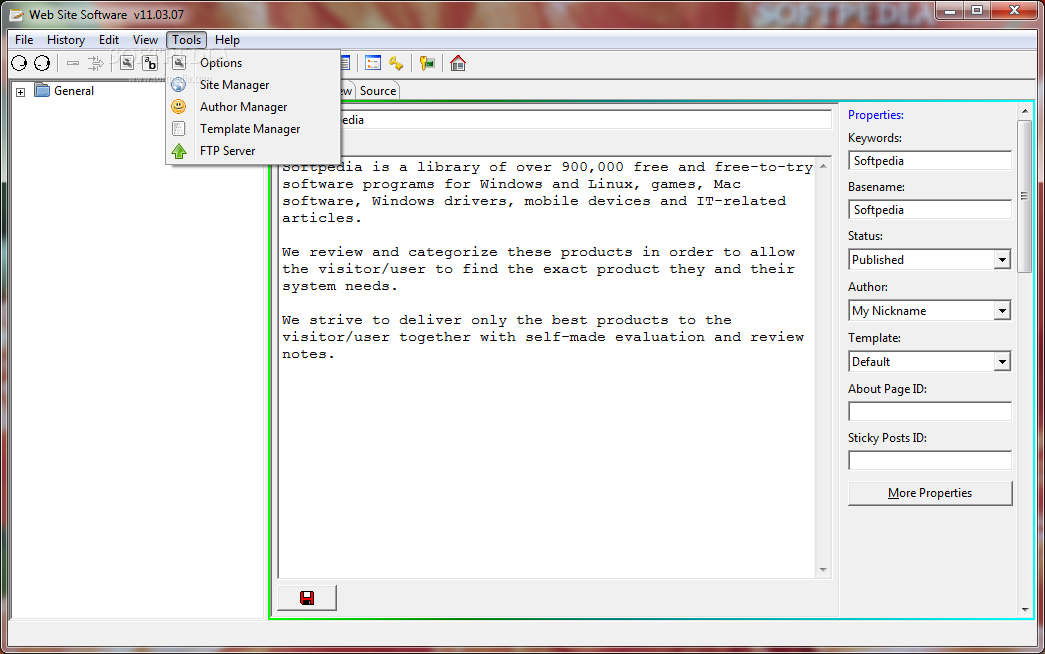Click the text editor scroll down arrow
The height and width of the screenshot is (654, 1045).
pyautogui.click(x=824, y=570)
